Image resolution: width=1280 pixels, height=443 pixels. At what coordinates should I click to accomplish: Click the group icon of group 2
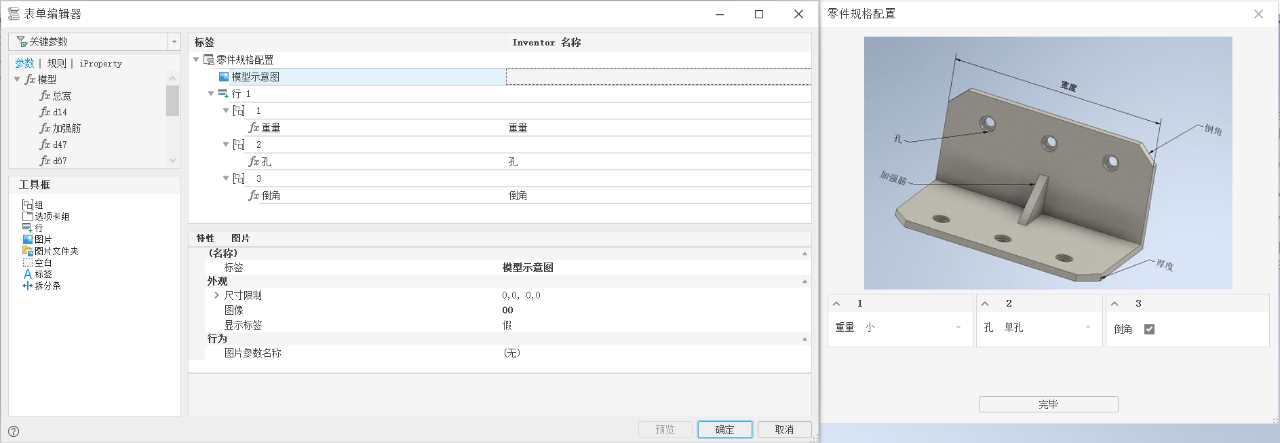(x=238, y=144)
